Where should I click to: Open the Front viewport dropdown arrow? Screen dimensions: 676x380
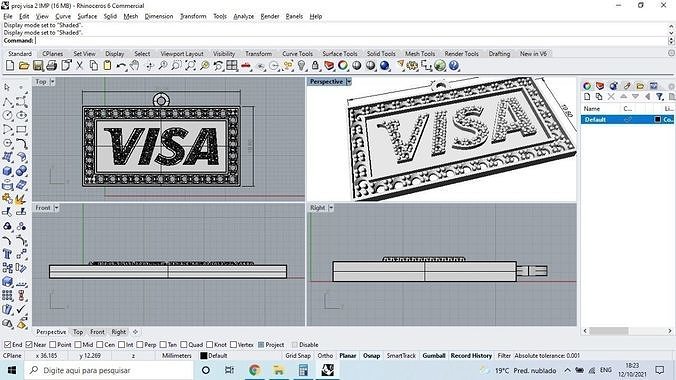(56, 208)
